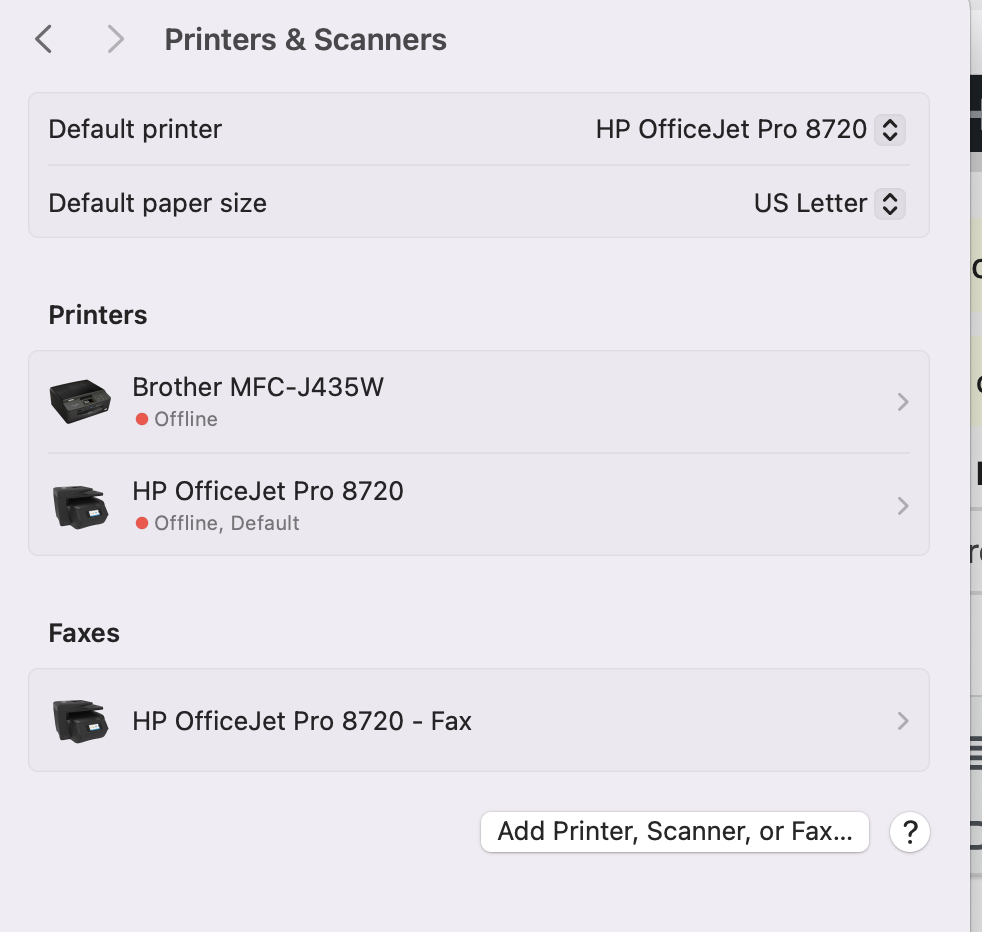Click the Brother MFC-J435W printer icon
The height and width of the screenshot is (932, 982).
coord(80,402)
